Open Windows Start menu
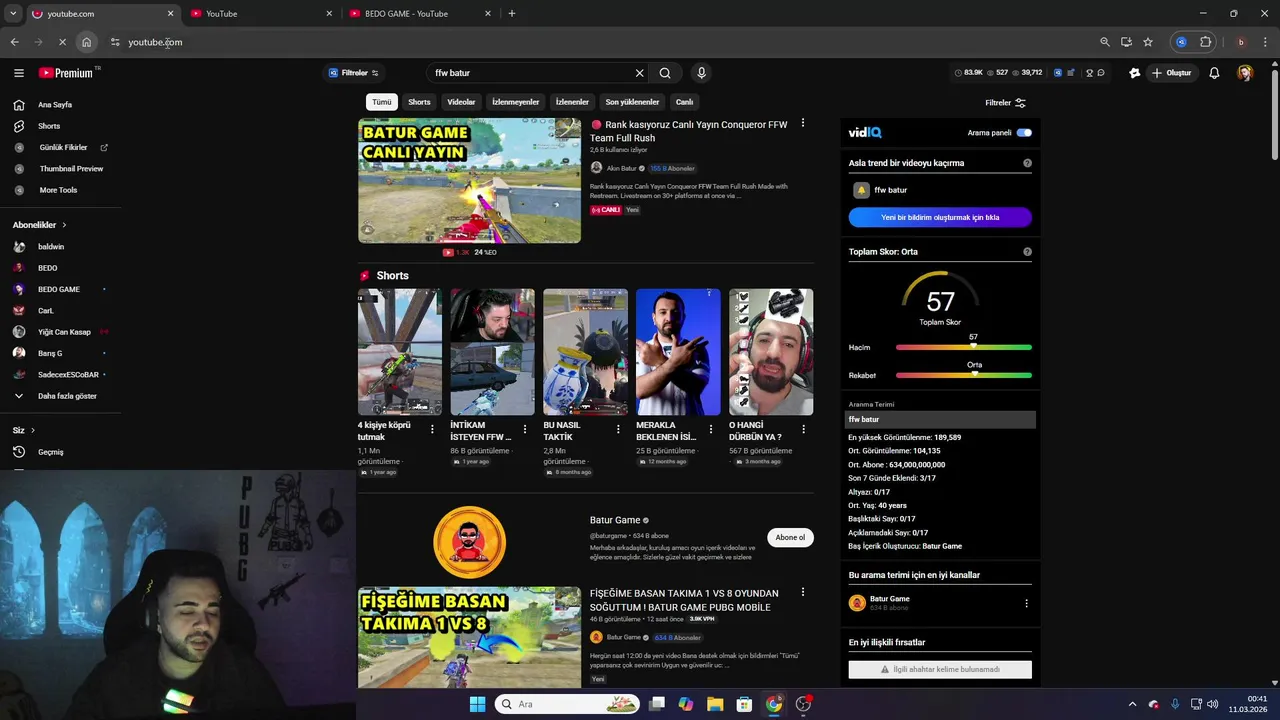1280x720 pixels. [477, 704]
